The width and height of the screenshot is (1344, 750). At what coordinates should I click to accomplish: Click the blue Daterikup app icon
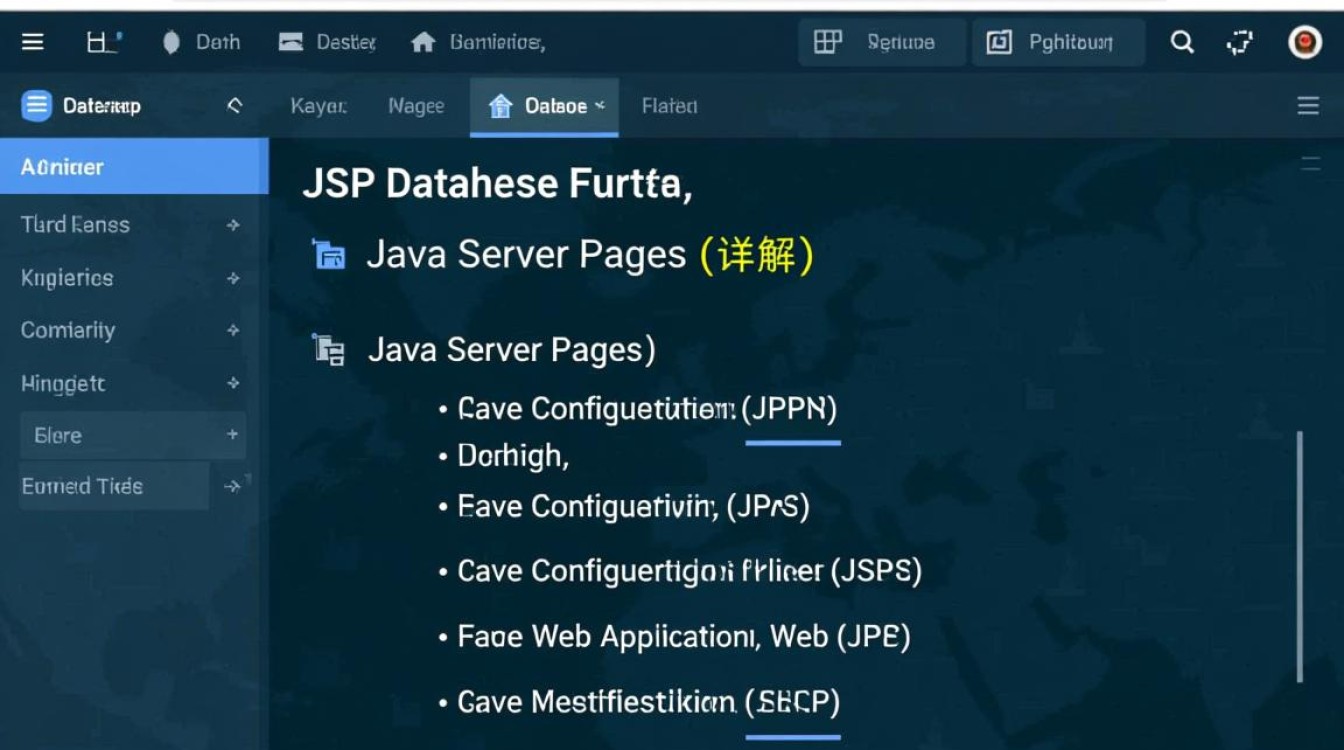(36, 105)
